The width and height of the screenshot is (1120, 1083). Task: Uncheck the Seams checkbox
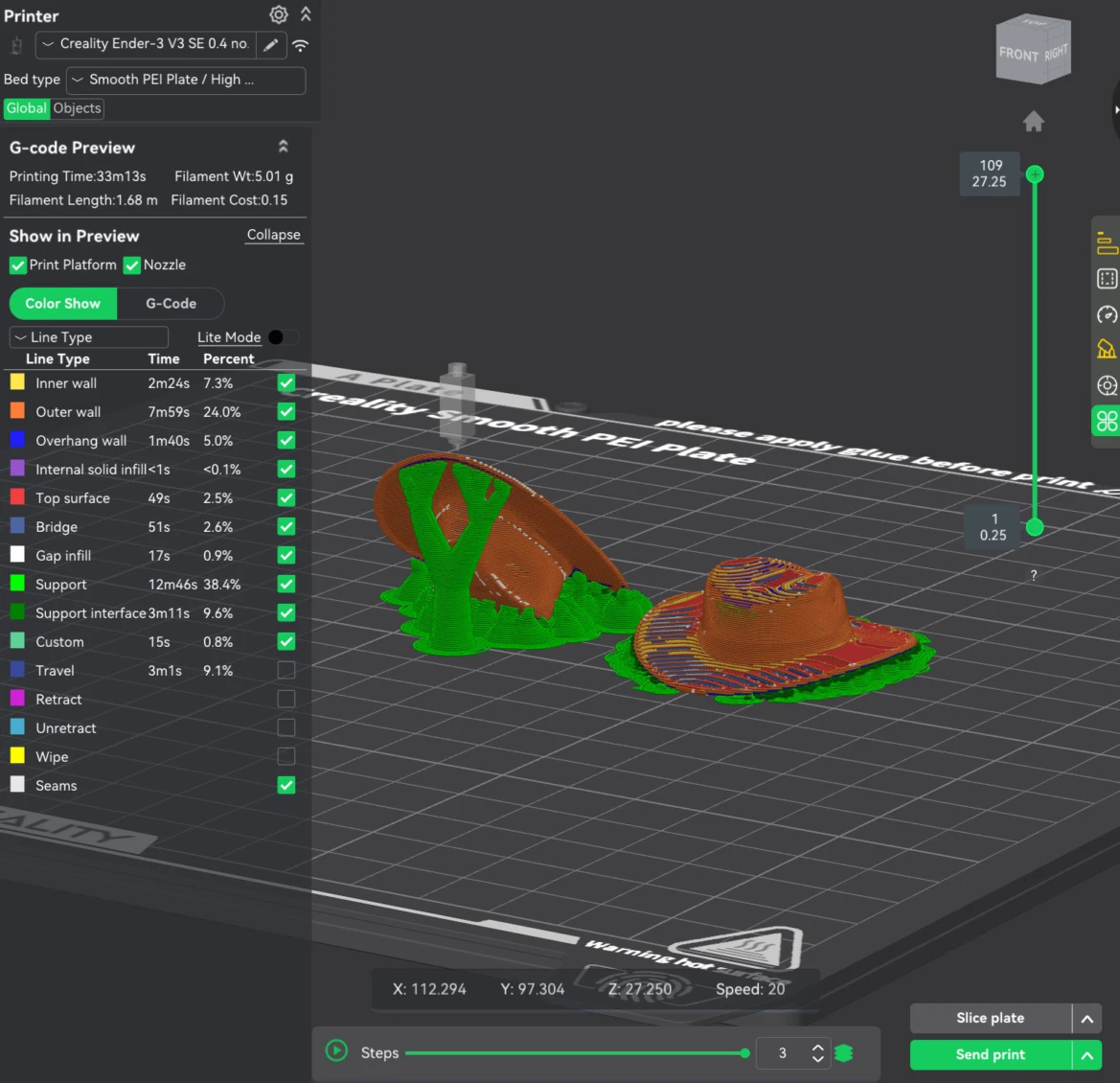click(x=286, y=785)
